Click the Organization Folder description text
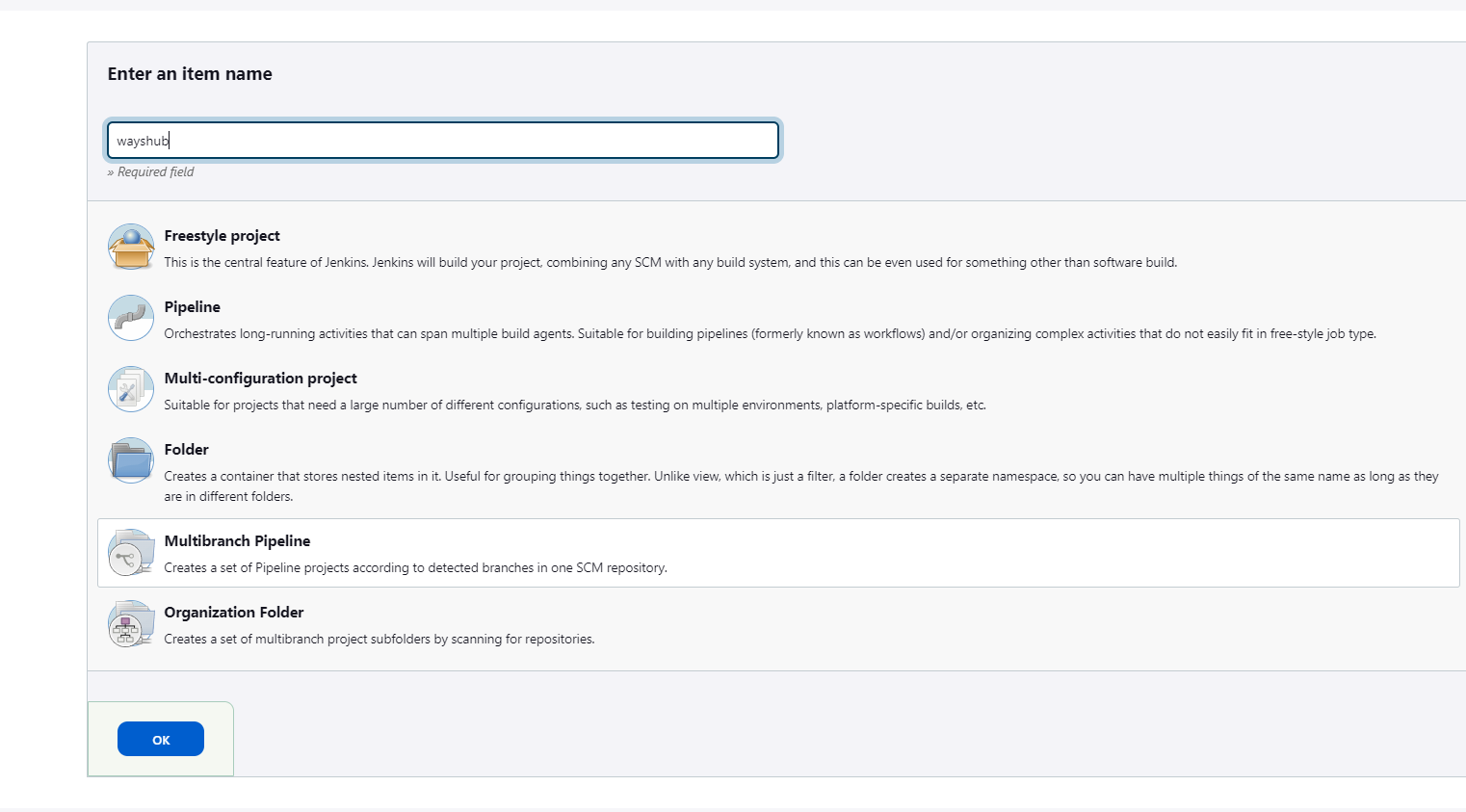 (x=378, y=639)
